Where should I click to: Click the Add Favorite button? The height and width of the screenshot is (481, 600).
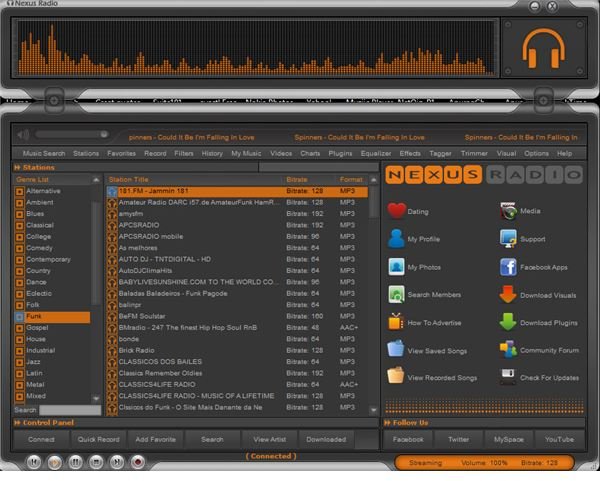coord(155,439)
